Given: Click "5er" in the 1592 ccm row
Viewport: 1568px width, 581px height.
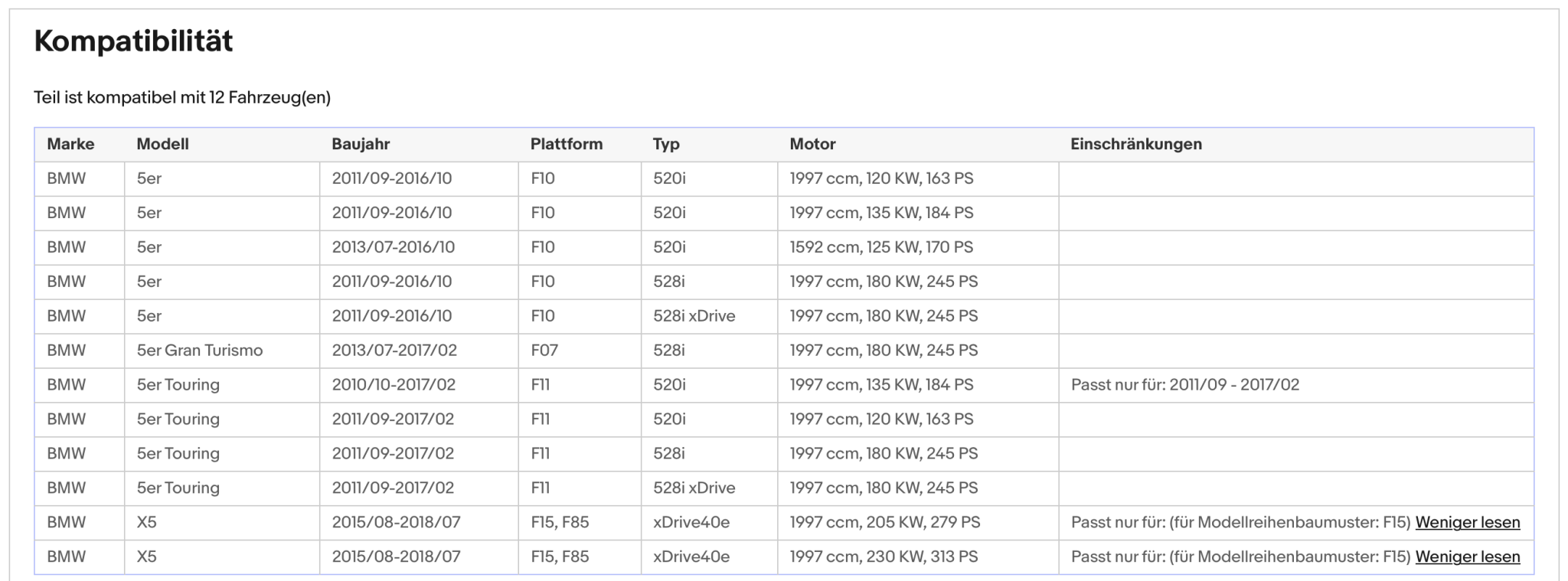Looking at the screenshot, I should tap(149, 247).
